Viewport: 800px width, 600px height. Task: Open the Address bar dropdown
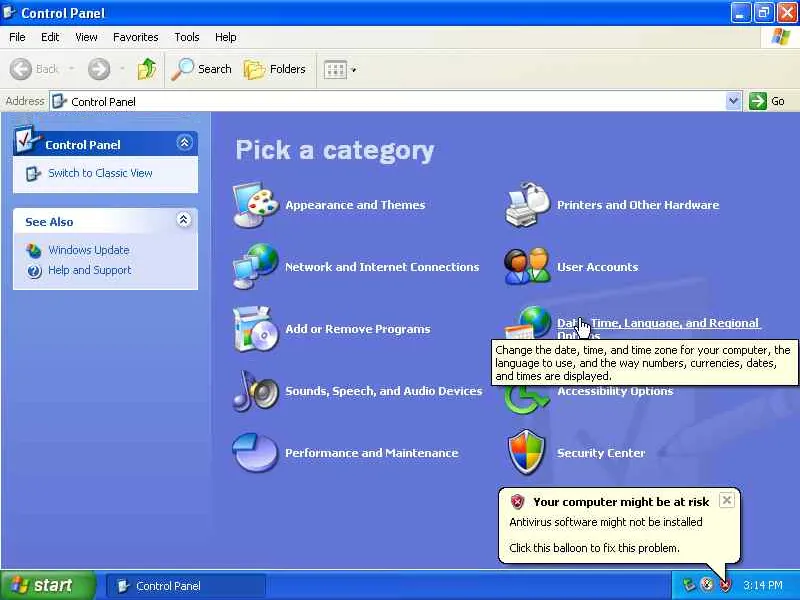(x=733, y=101)
